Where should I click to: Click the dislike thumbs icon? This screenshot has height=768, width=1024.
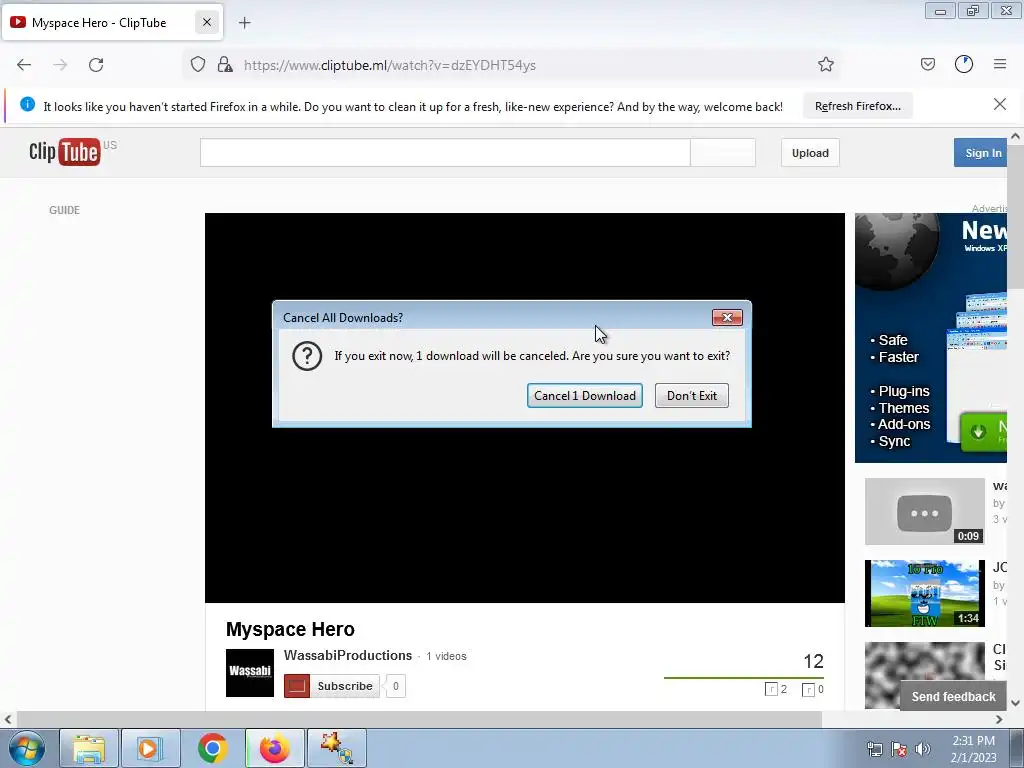808,690
